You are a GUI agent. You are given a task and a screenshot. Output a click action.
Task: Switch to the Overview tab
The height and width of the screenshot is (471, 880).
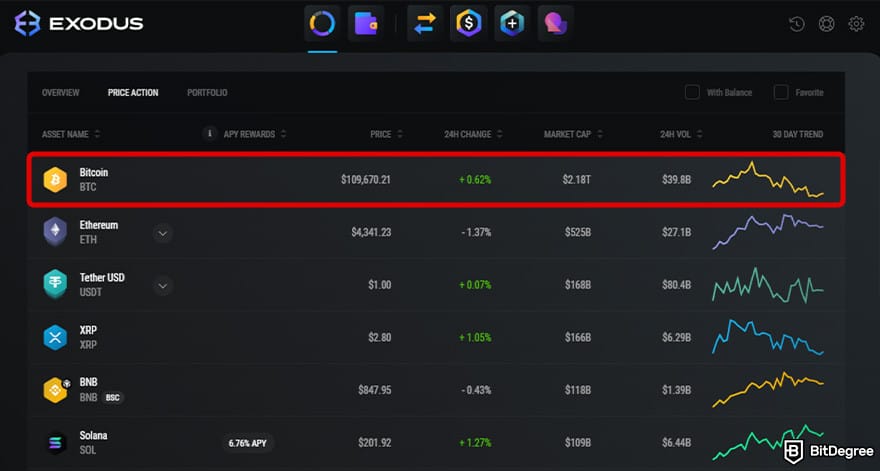(61, 93)
